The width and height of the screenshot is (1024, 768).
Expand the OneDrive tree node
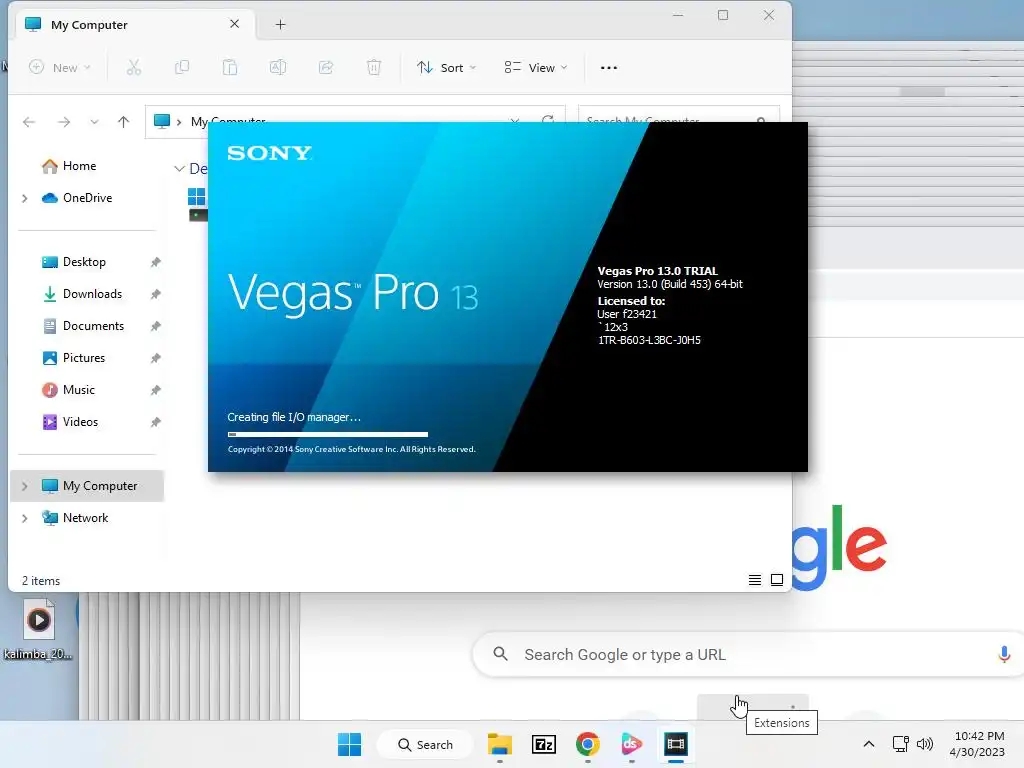pyautogui.click(x=25, y=198)
